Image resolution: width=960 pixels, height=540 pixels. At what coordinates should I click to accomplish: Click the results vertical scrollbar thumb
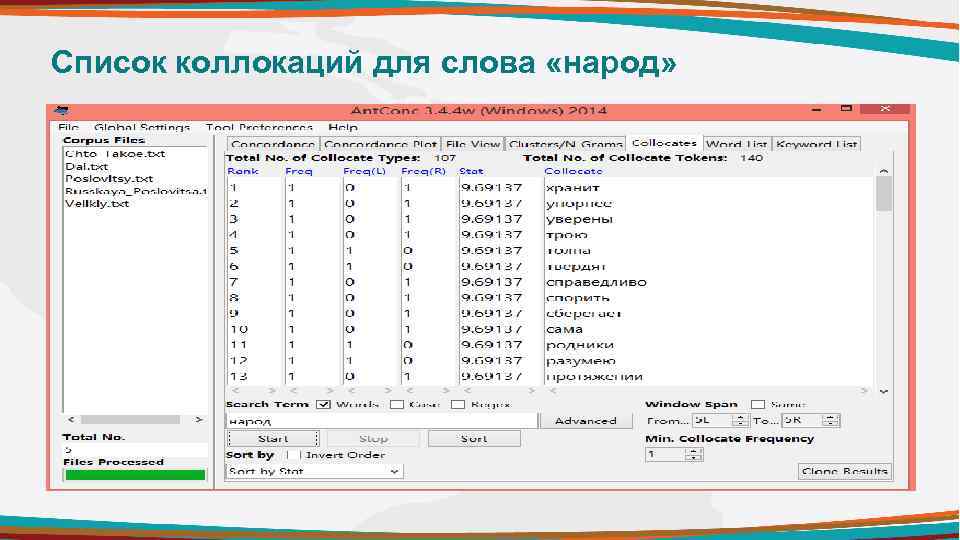pyautogui.click(x=883, y=194)
